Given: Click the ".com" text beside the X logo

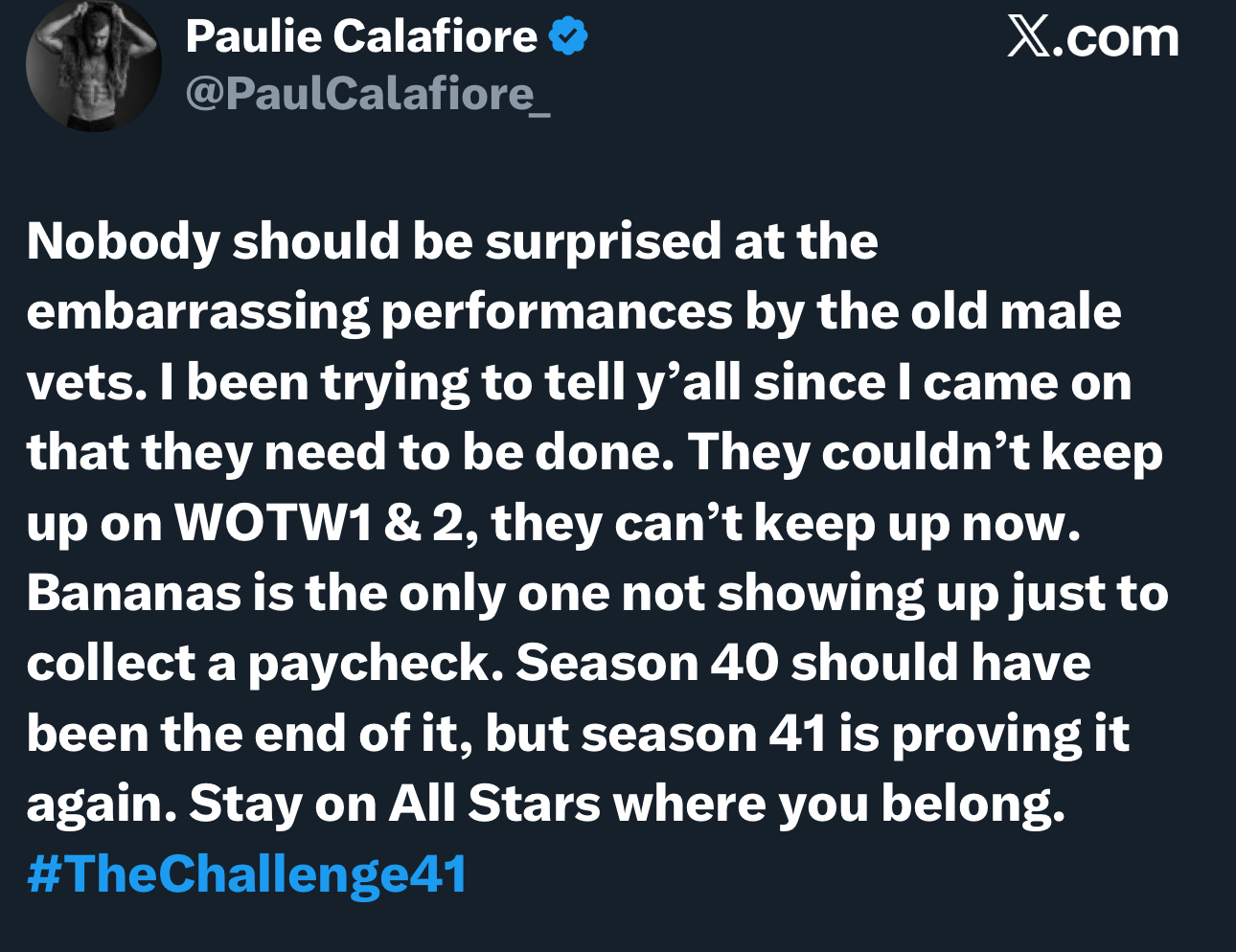Looking at the screenshot, I should (x=1115, y=38).
